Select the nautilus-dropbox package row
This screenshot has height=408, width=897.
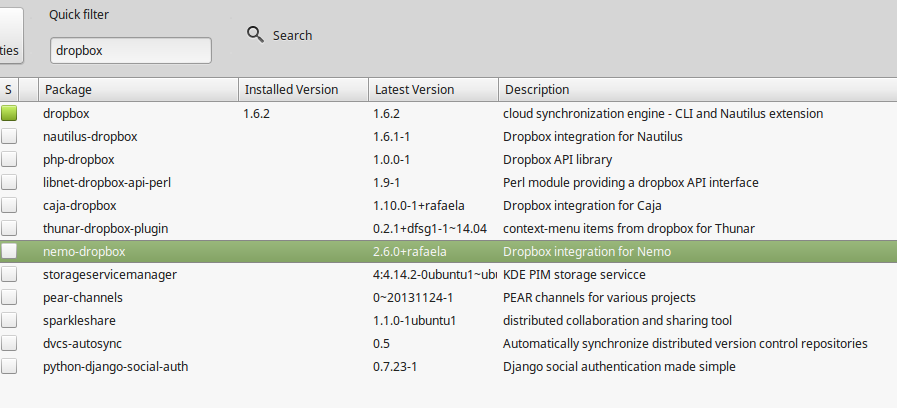tap(448, 136)
